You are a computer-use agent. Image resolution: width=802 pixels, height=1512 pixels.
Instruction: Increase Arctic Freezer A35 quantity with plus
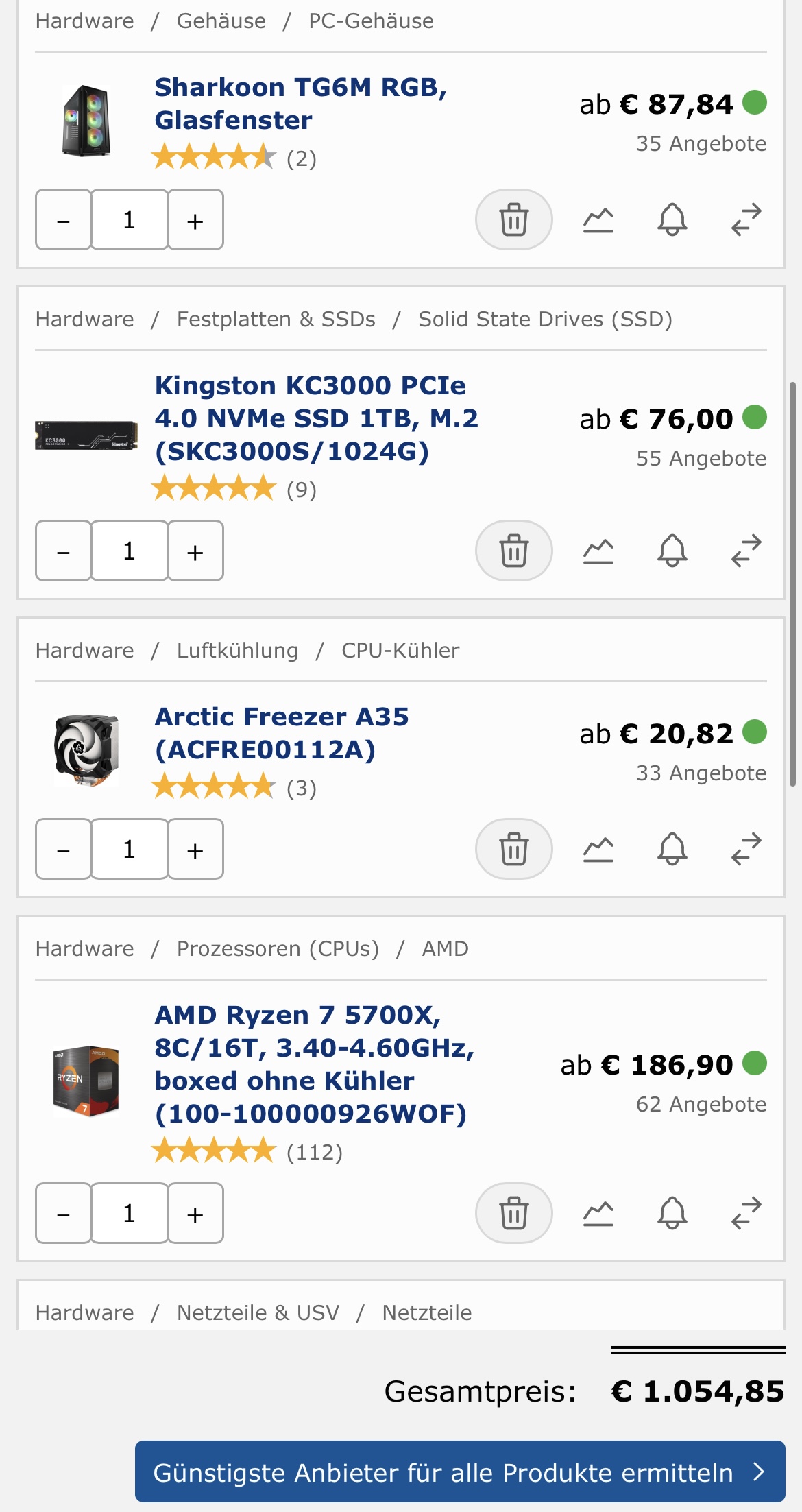click(x=195, y=849)
